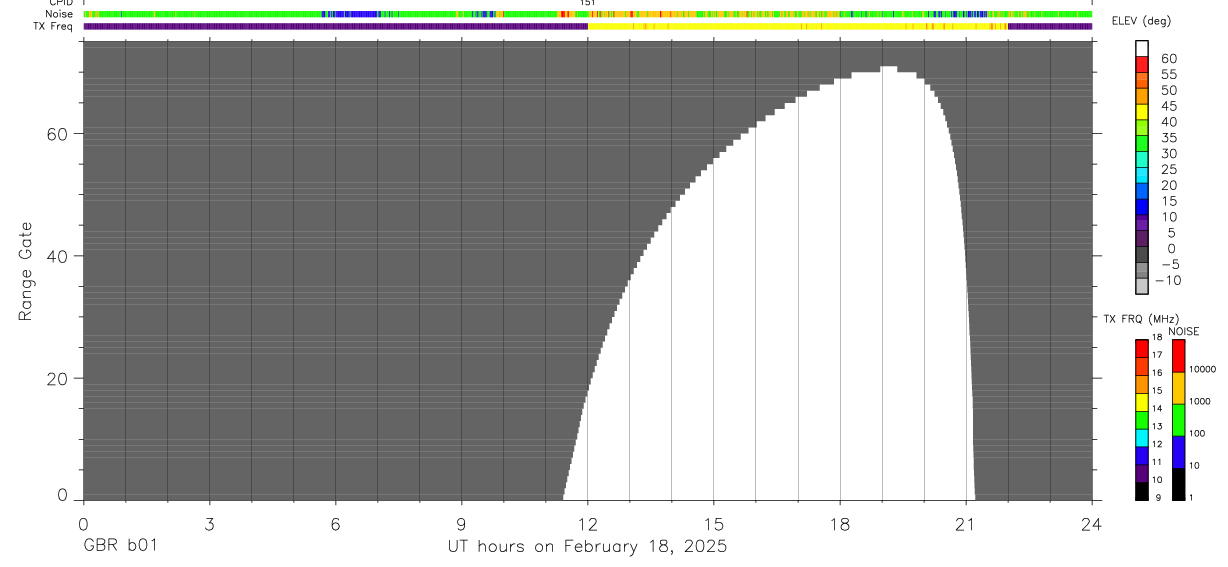Click the red segment of ELEV color bar

(x=1143, y=65)
